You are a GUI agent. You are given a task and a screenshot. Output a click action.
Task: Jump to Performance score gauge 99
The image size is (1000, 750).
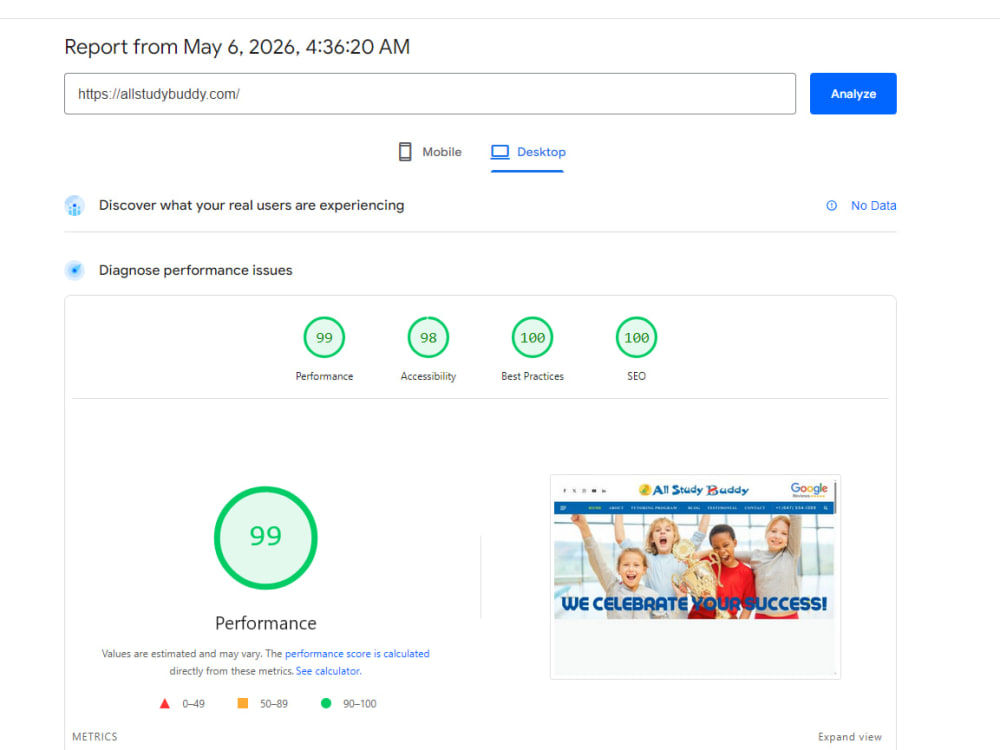(324, 337)
